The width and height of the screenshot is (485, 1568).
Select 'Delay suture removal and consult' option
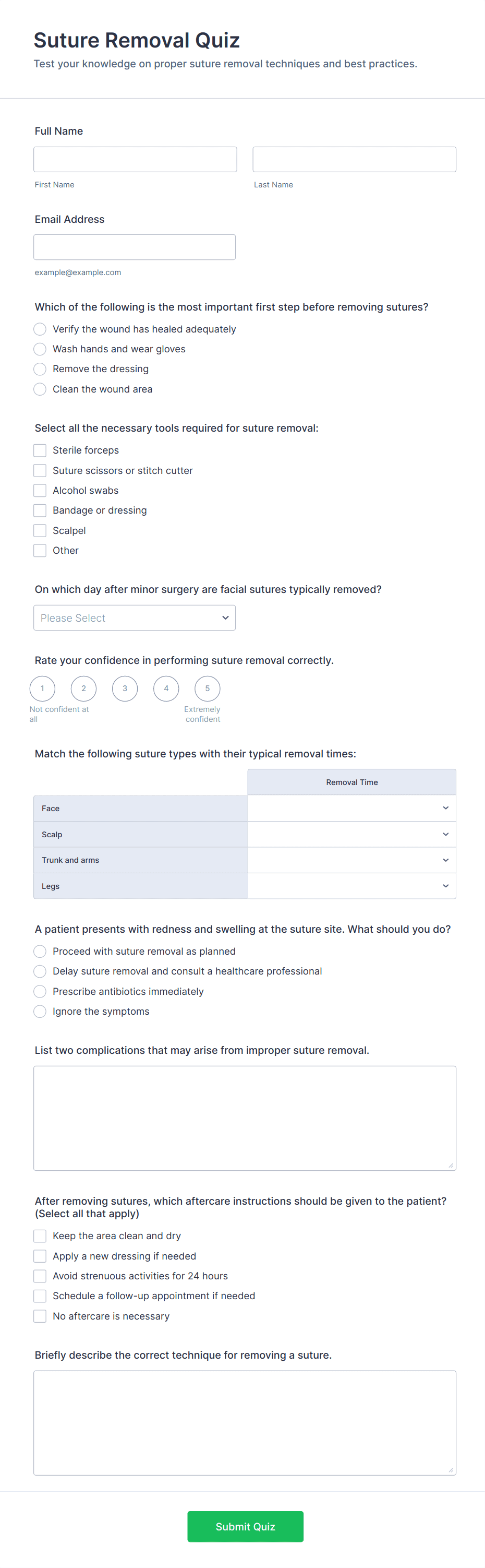(x=40, y=971)
